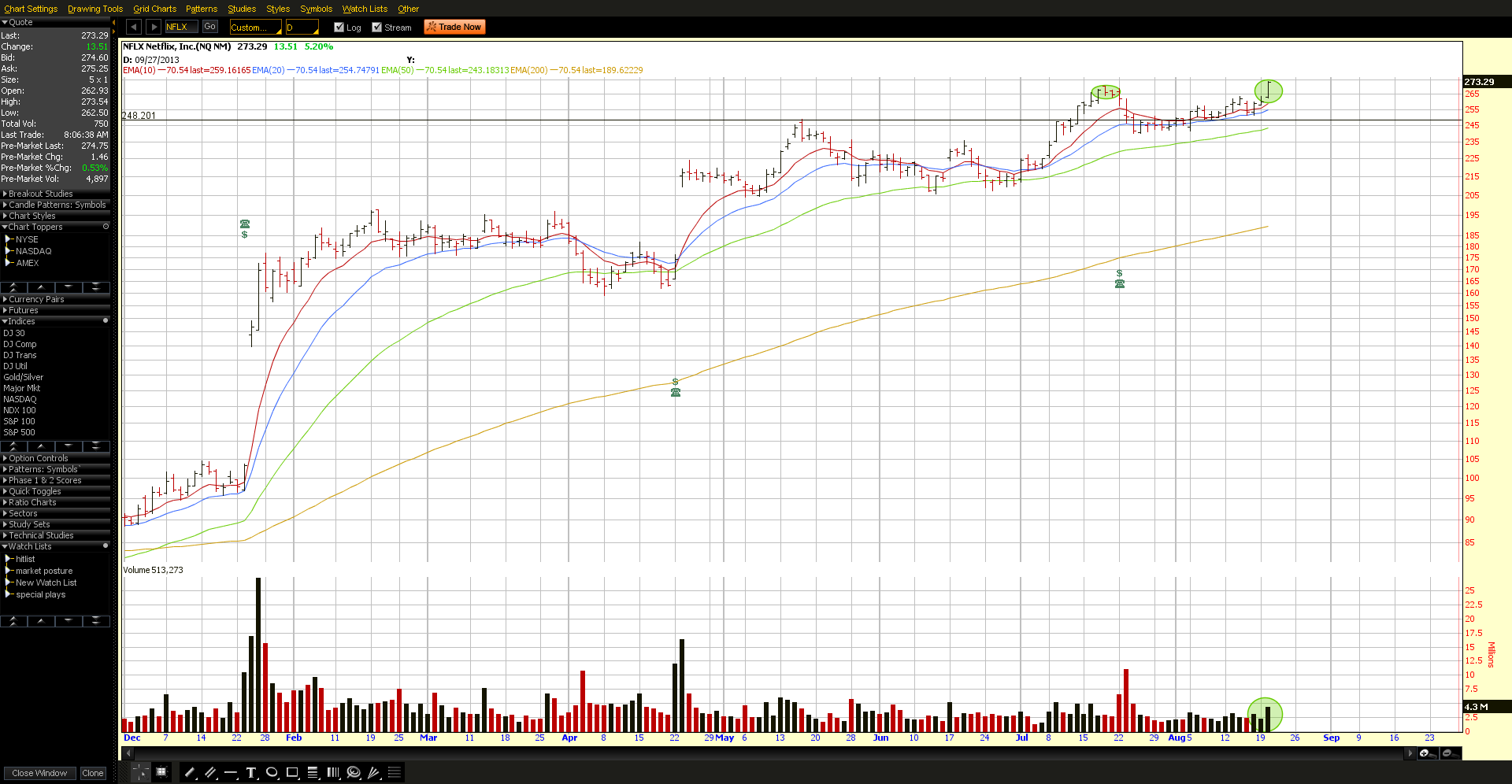
Task: Click the zoom out icon at chart bottom right
Action: coord(1451,753)
